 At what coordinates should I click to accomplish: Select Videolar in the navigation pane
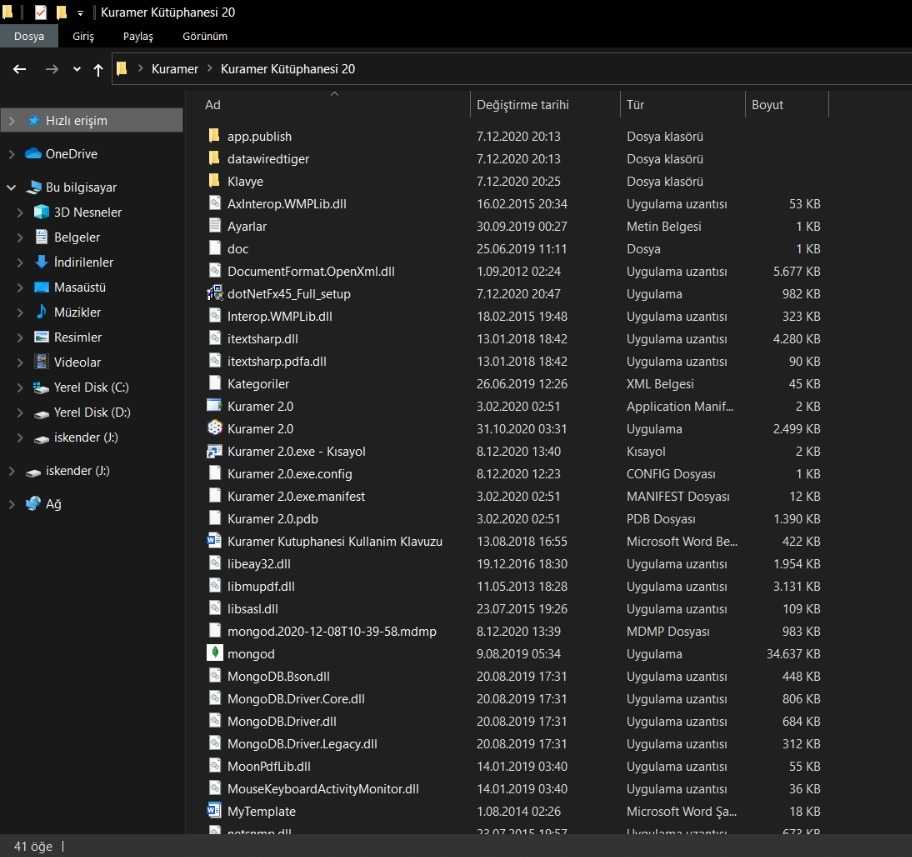pyautogui.click(x=77, y=362)
